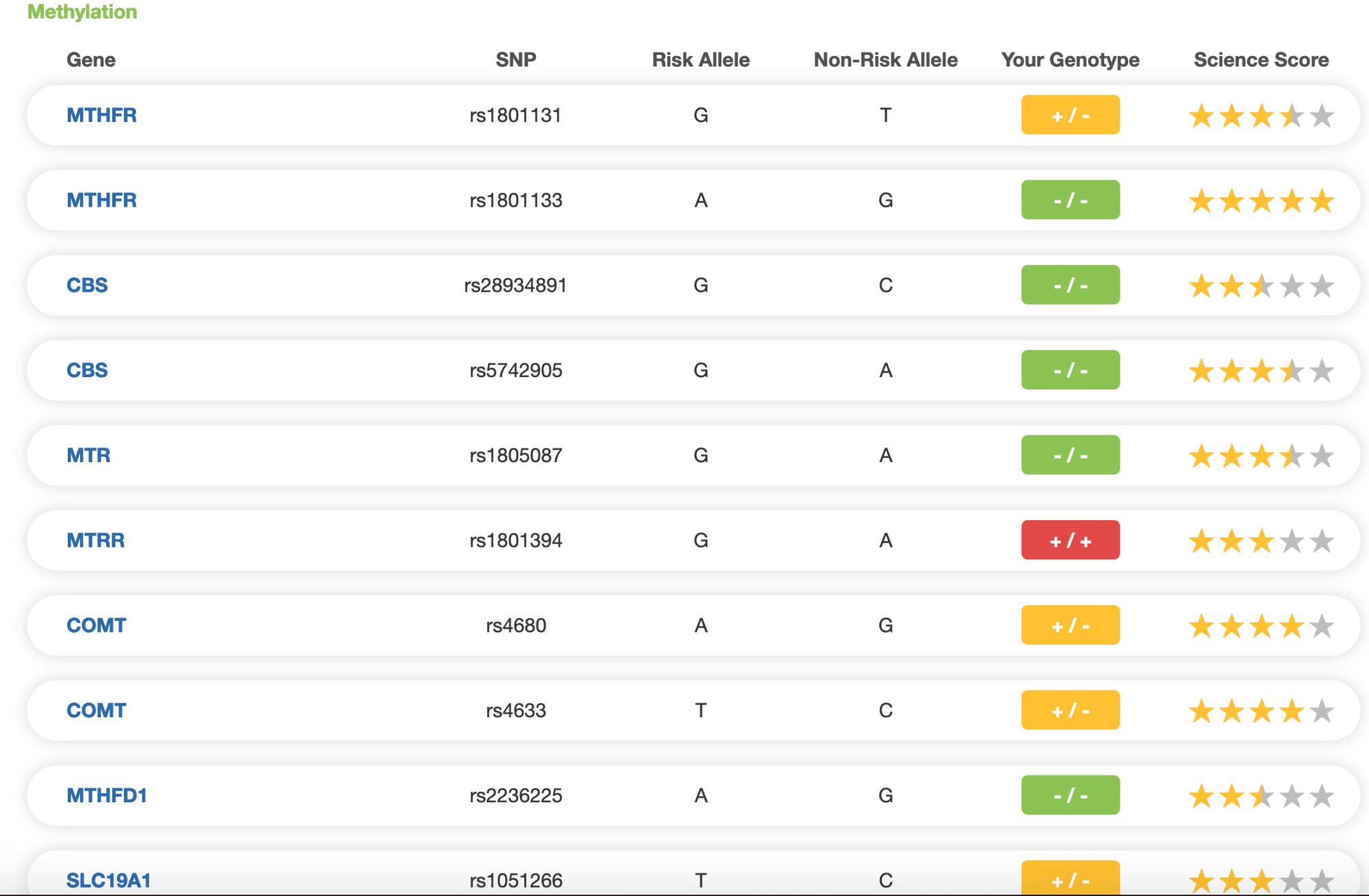Click the Your Genotype column header
Image resolution: width=1369 pixels, height=896 pixels.
click(x=1071, y=60)
